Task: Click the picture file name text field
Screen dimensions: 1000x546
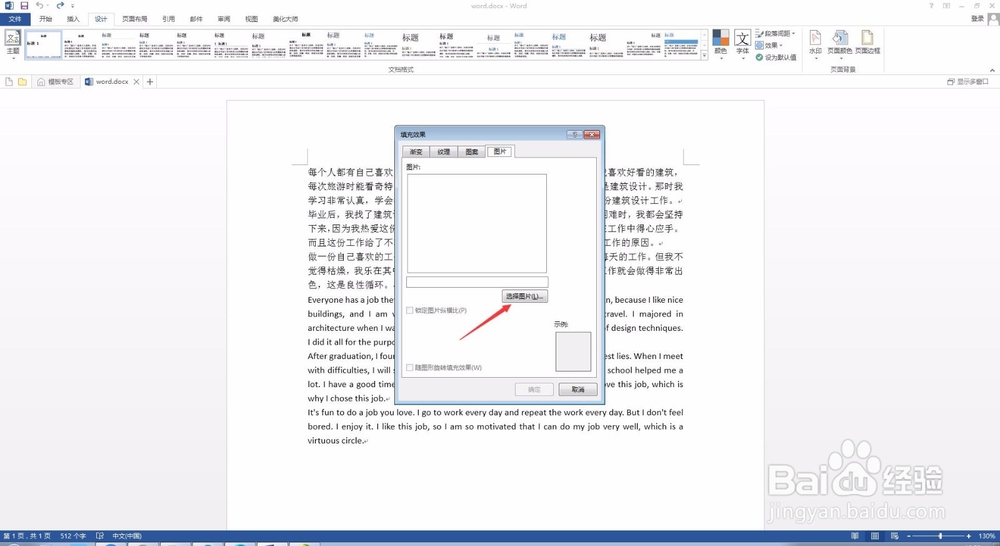Action: [x=477, y=282]
